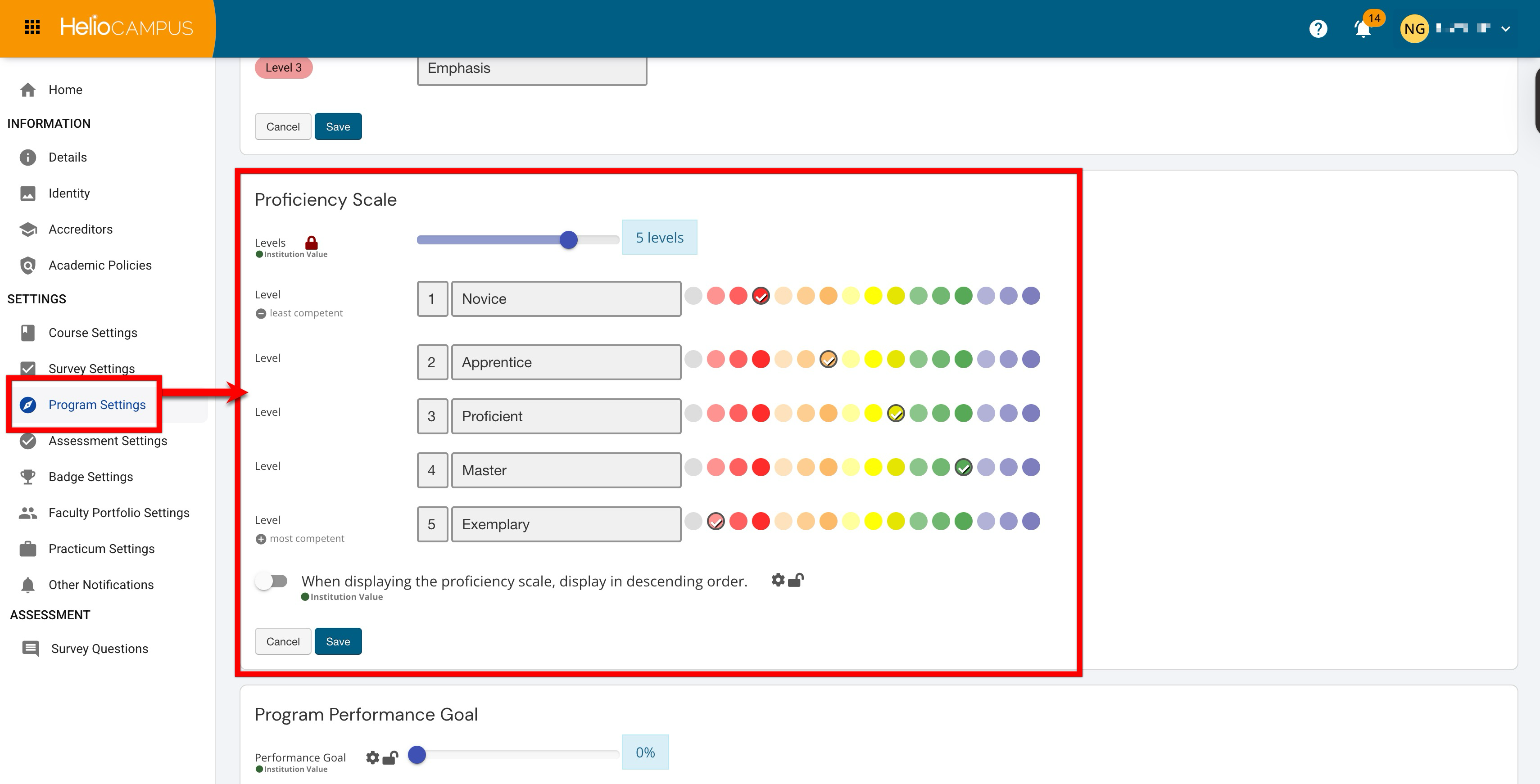Toggle descending order display switch
The image size is (1540, 784).
coord(272,581)
